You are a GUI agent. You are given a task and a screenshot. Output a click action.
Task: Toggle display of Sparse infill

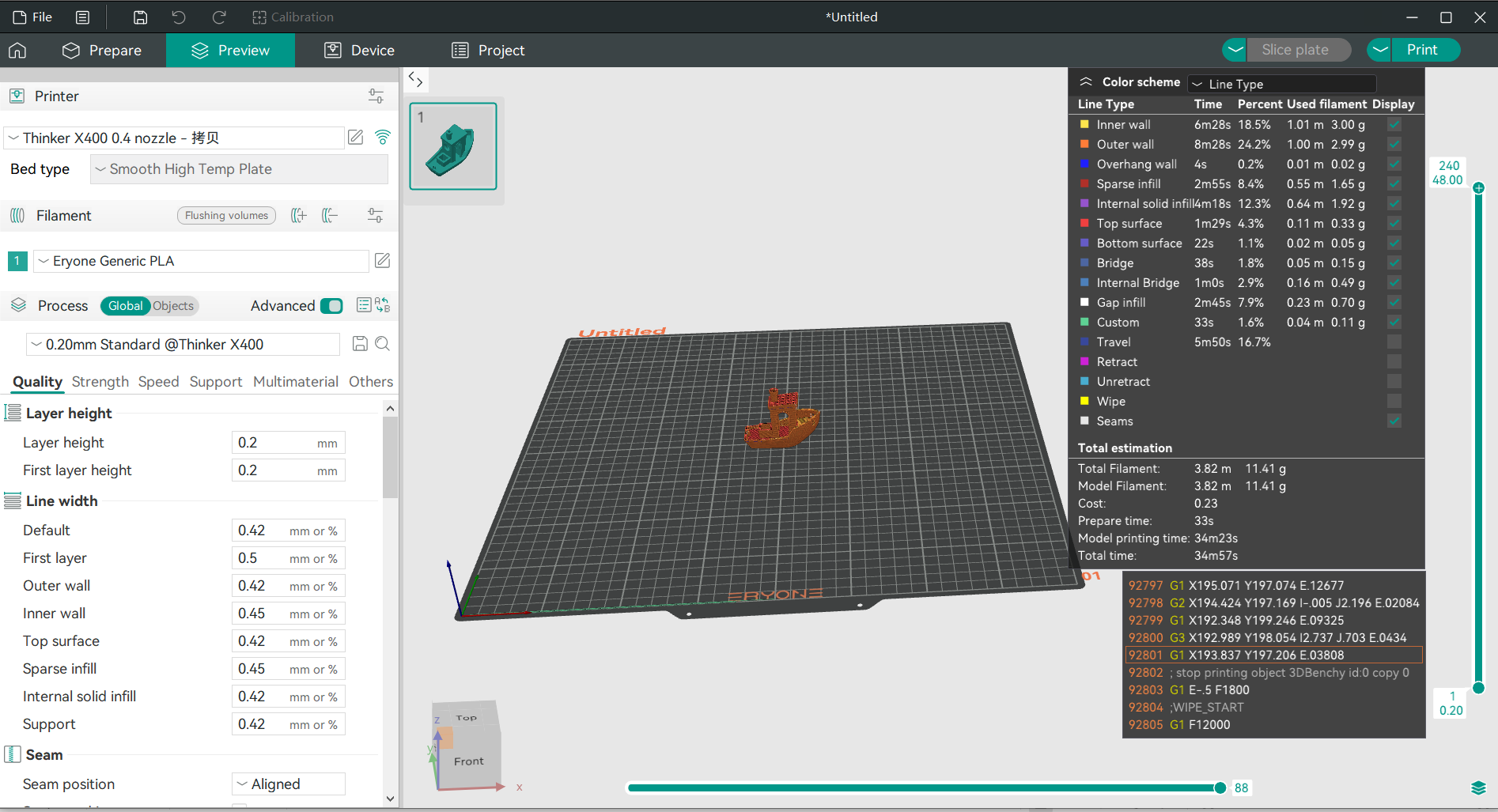(x=1394, y=183)
